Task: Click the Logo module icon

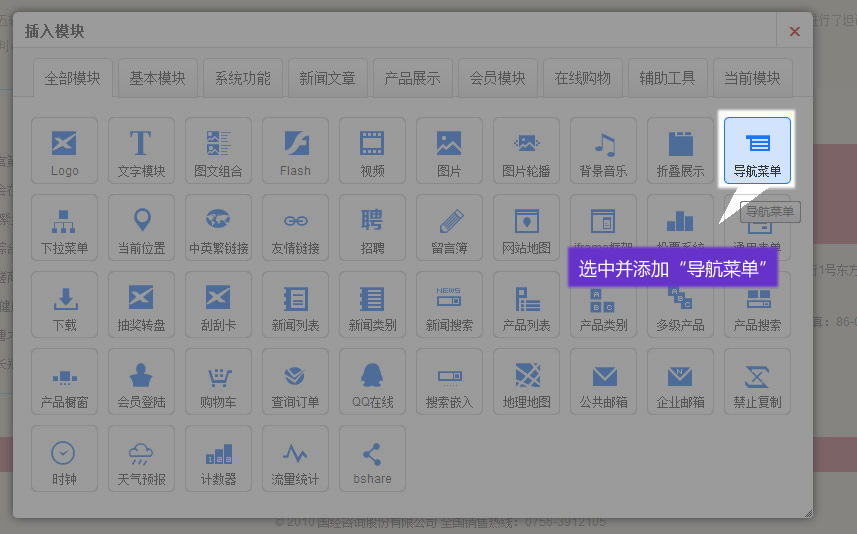Action: (64, 151)
